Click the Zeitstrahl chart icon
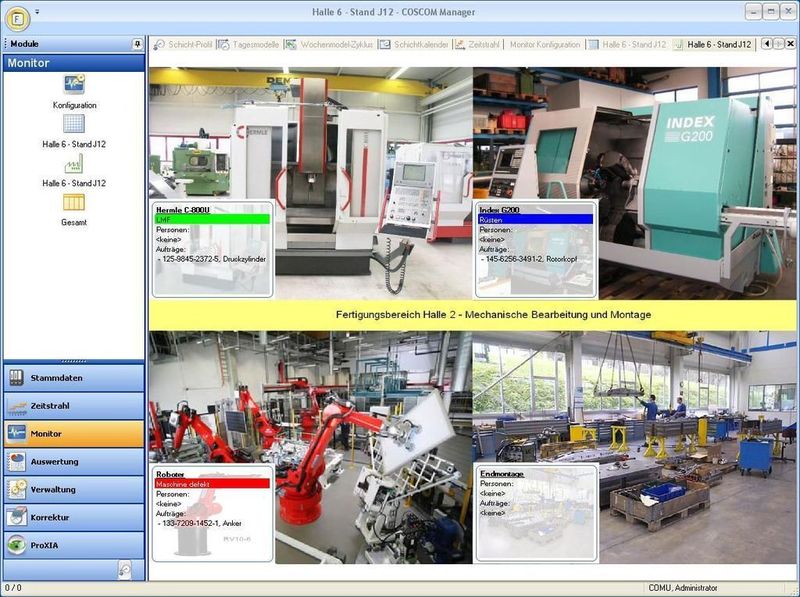 point(16,406)
